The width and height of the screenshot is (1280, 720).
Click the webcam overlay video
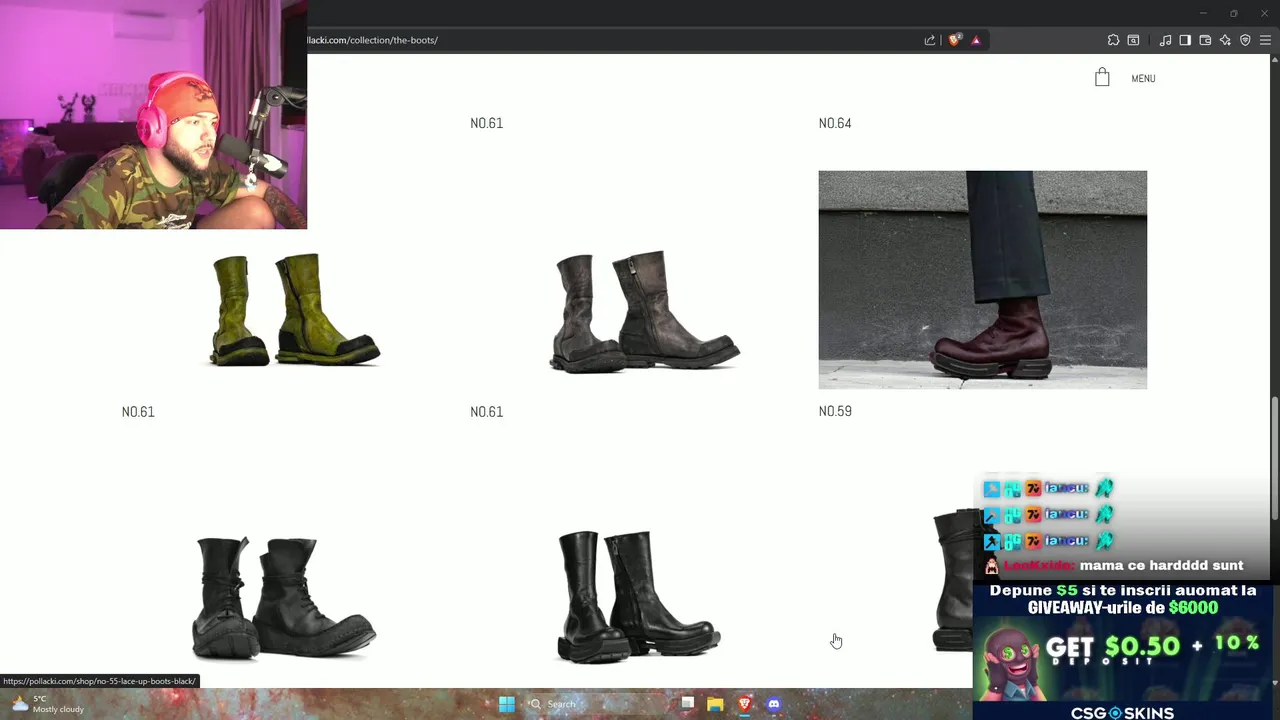(153, 114)
